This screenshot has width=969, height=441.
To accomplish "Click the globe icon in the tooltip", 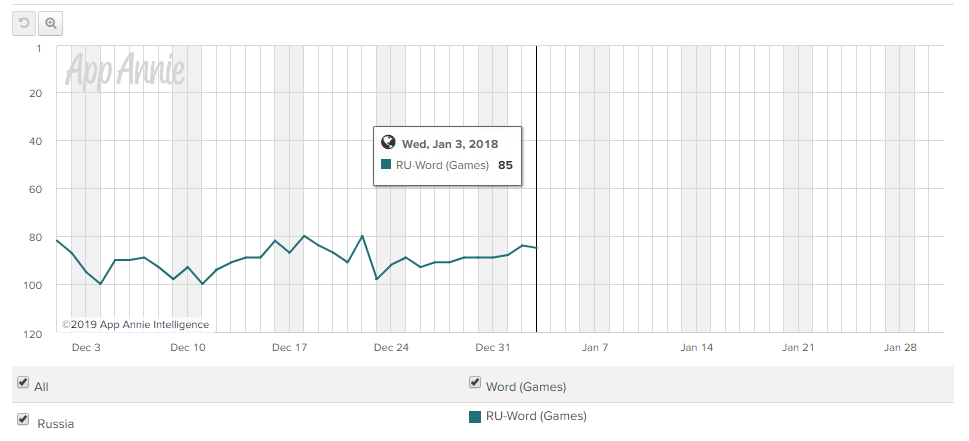I will pyautogui.click(x=389, y=144).
